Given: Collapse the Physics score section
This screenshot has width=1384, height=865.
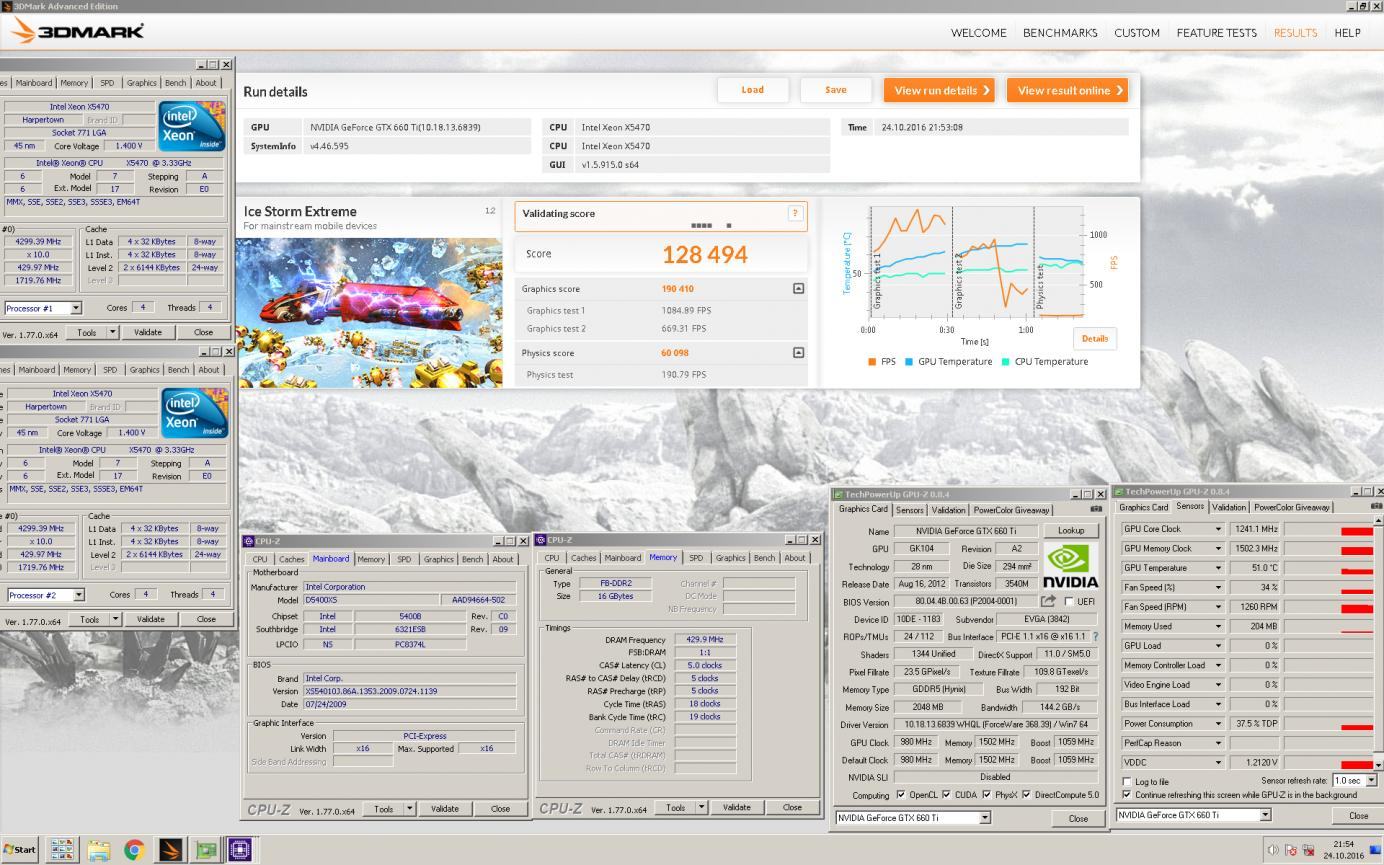Looking at the screenshot, I should click(798, 353).
